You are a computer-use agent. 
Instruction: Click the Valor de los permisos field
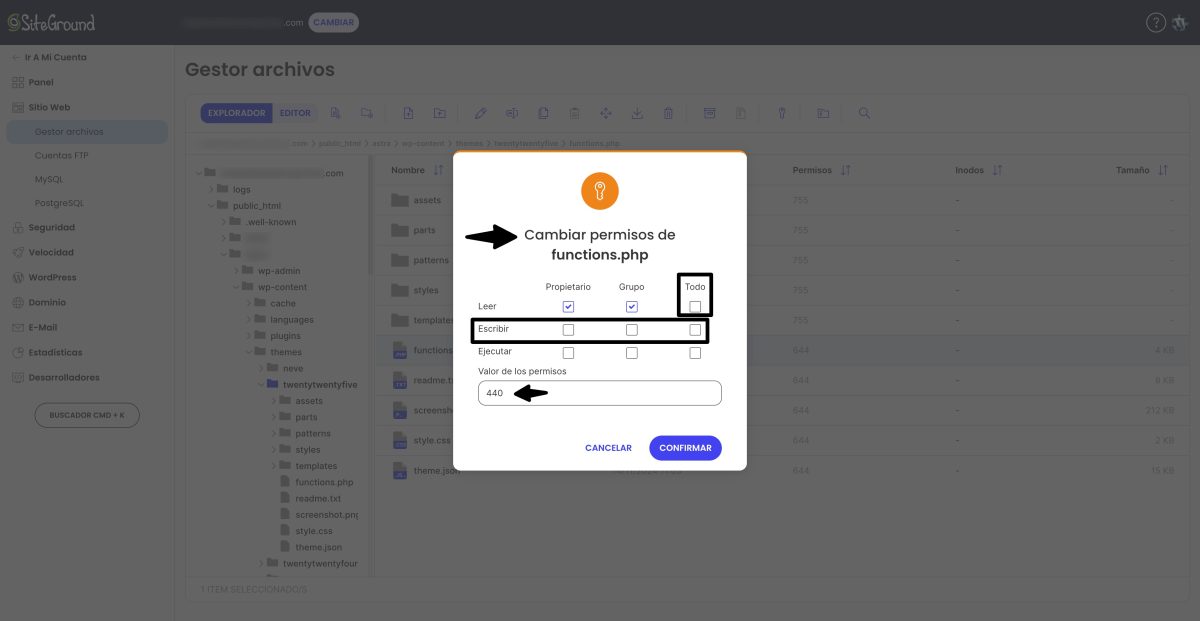[599, 393]
